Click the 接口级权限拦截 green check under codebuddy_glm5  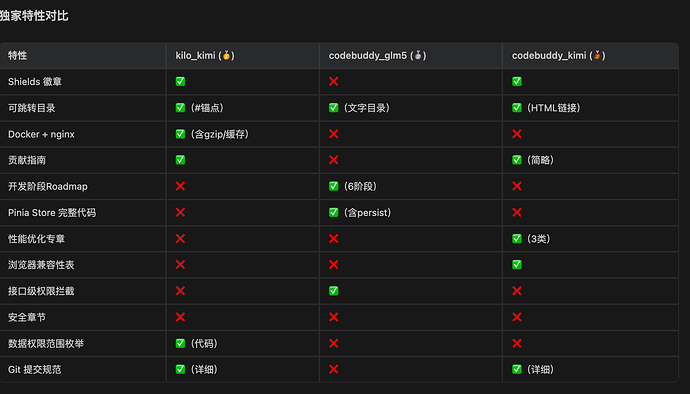click(x=334, y=291)
